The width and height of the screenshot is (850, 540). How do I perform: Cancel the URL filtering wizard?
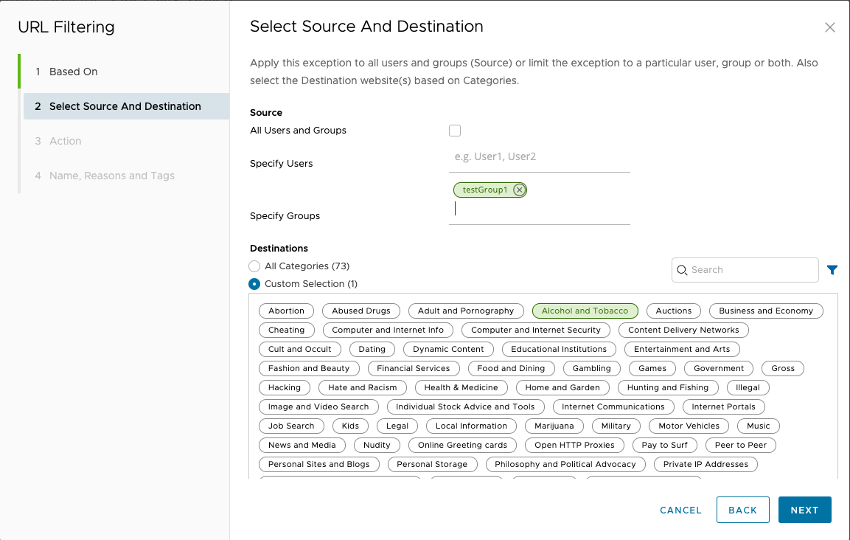(x=680, y=510)
